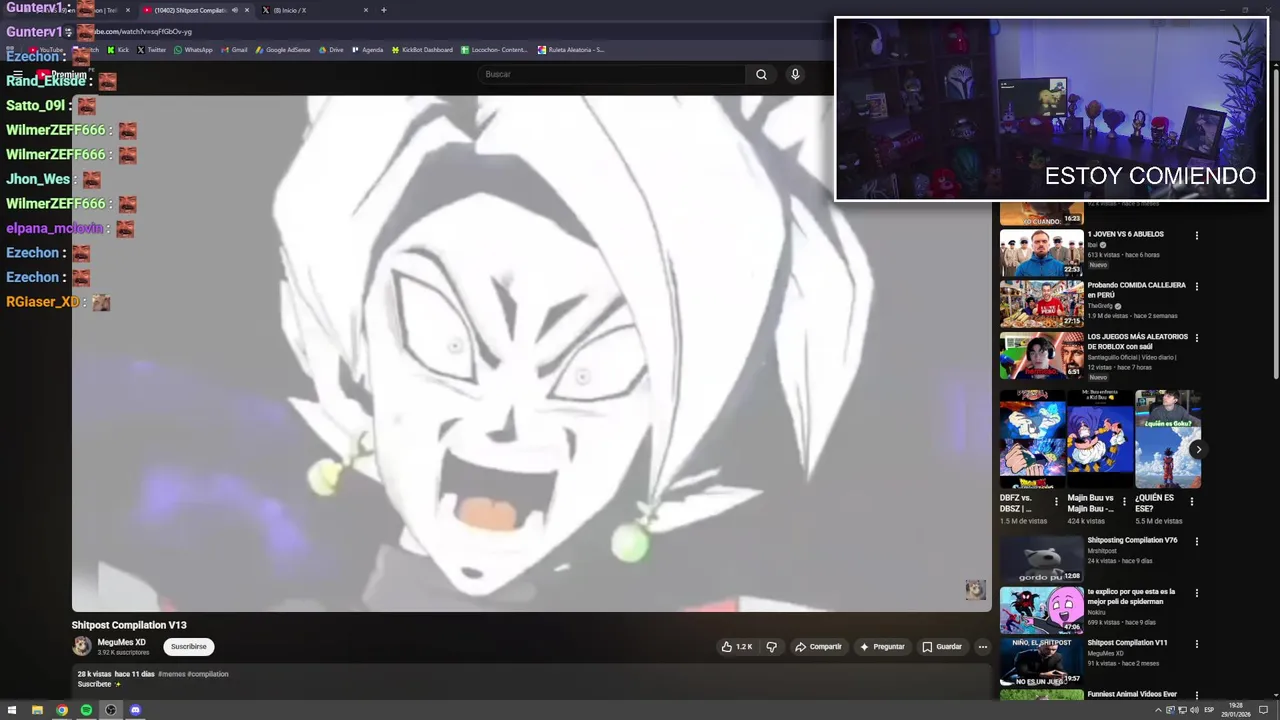Open options menu for ROBLOX con saúl video

click(1196, 338)
